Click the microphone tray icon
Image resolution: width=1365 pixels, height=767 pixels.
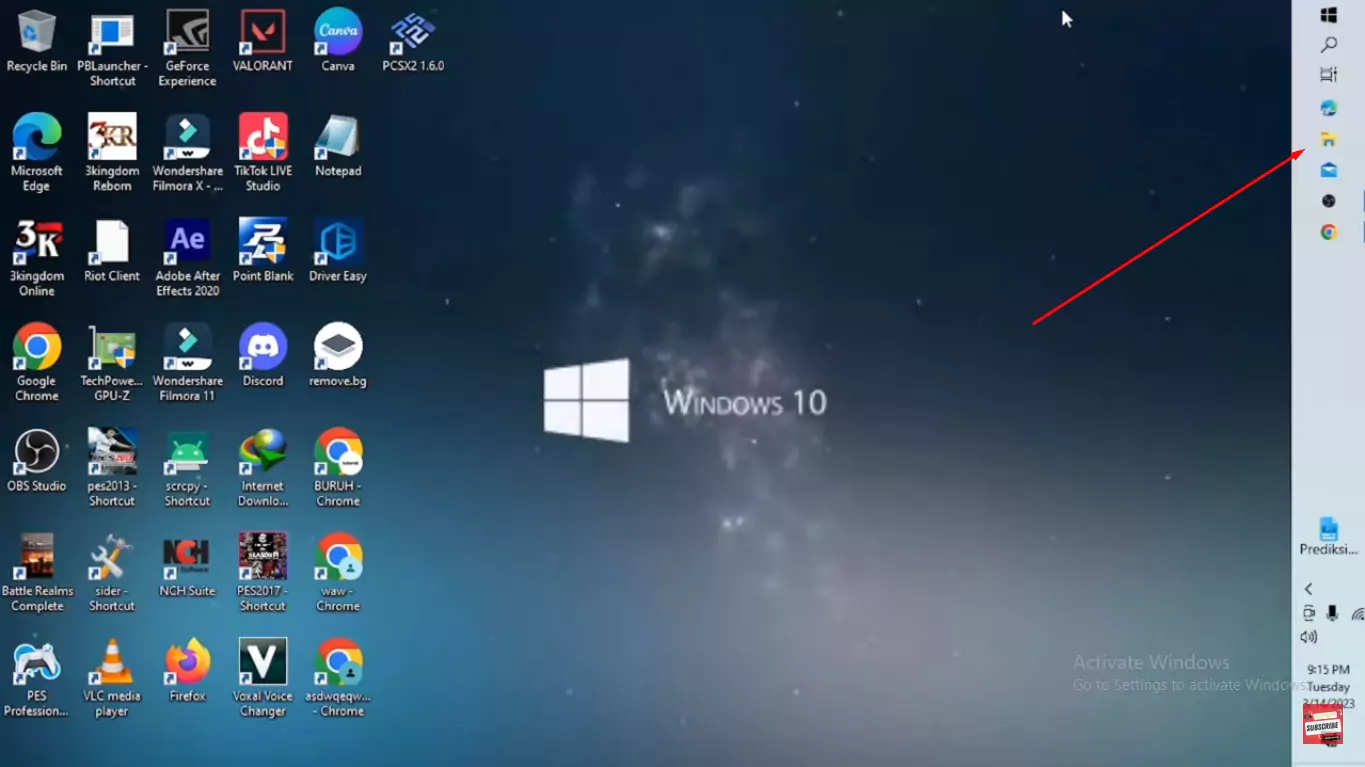(1332, 614)
